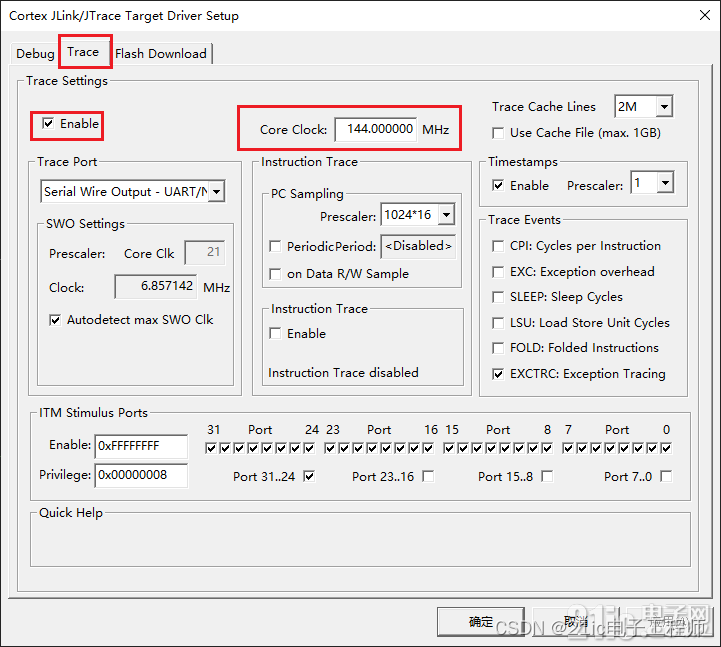Select the Trace tab
This screenshot has width=721, height=647.
click(x=83, y=52)
